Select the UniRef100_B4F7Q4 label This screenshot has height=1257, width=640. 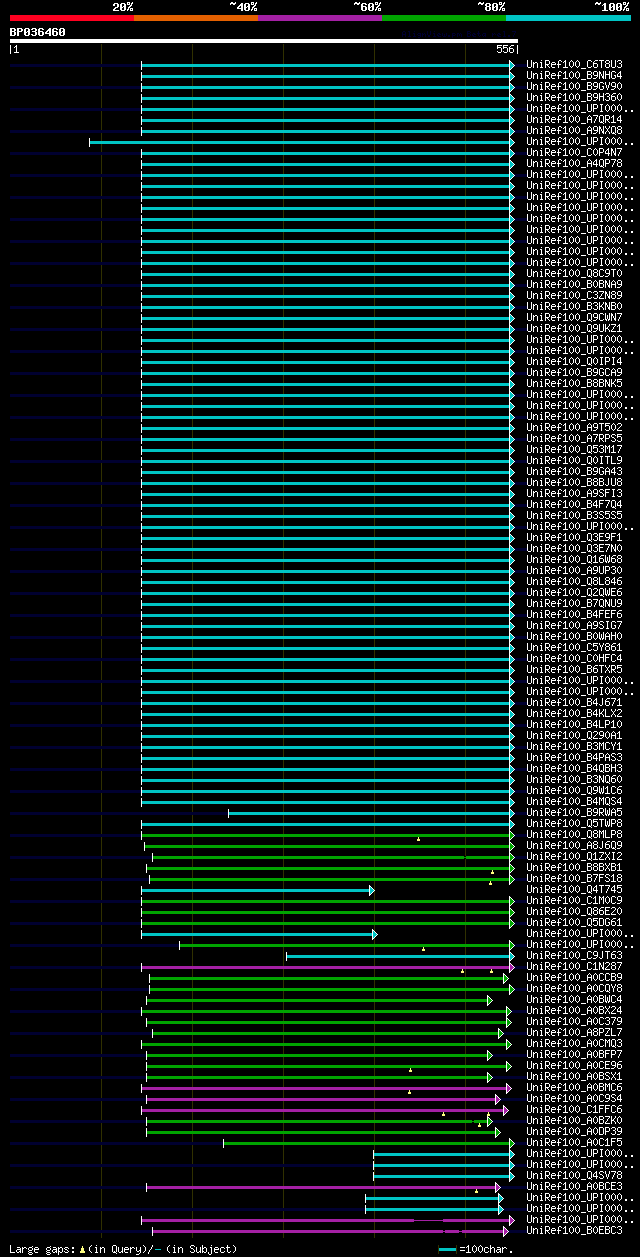(574, 504)
